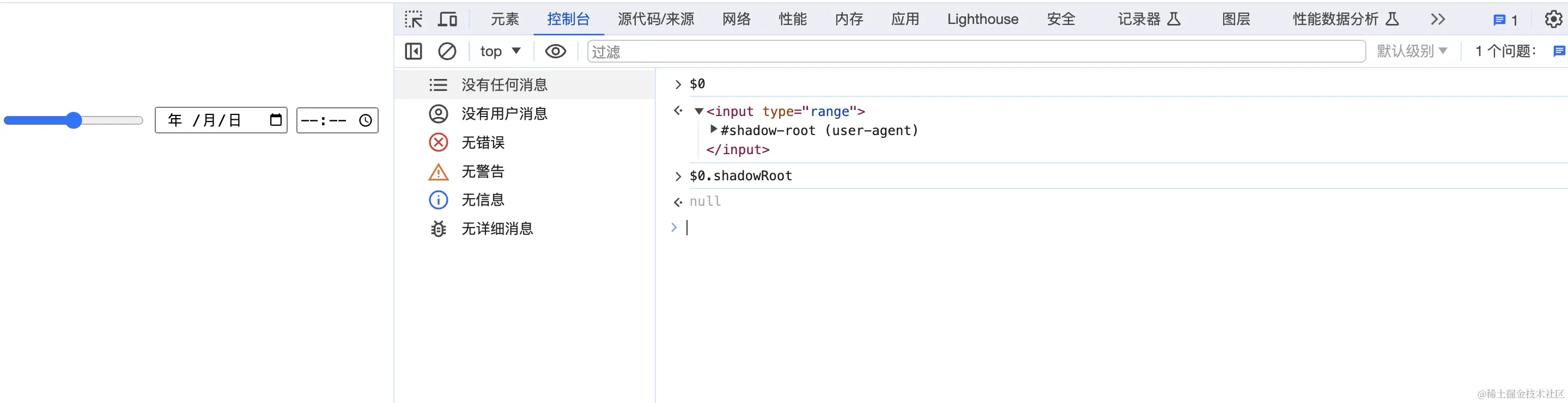Click the 月 field of date input
Image resolution: width=1568 pixels, height=403 pixels.
click(x=209, y=120)
